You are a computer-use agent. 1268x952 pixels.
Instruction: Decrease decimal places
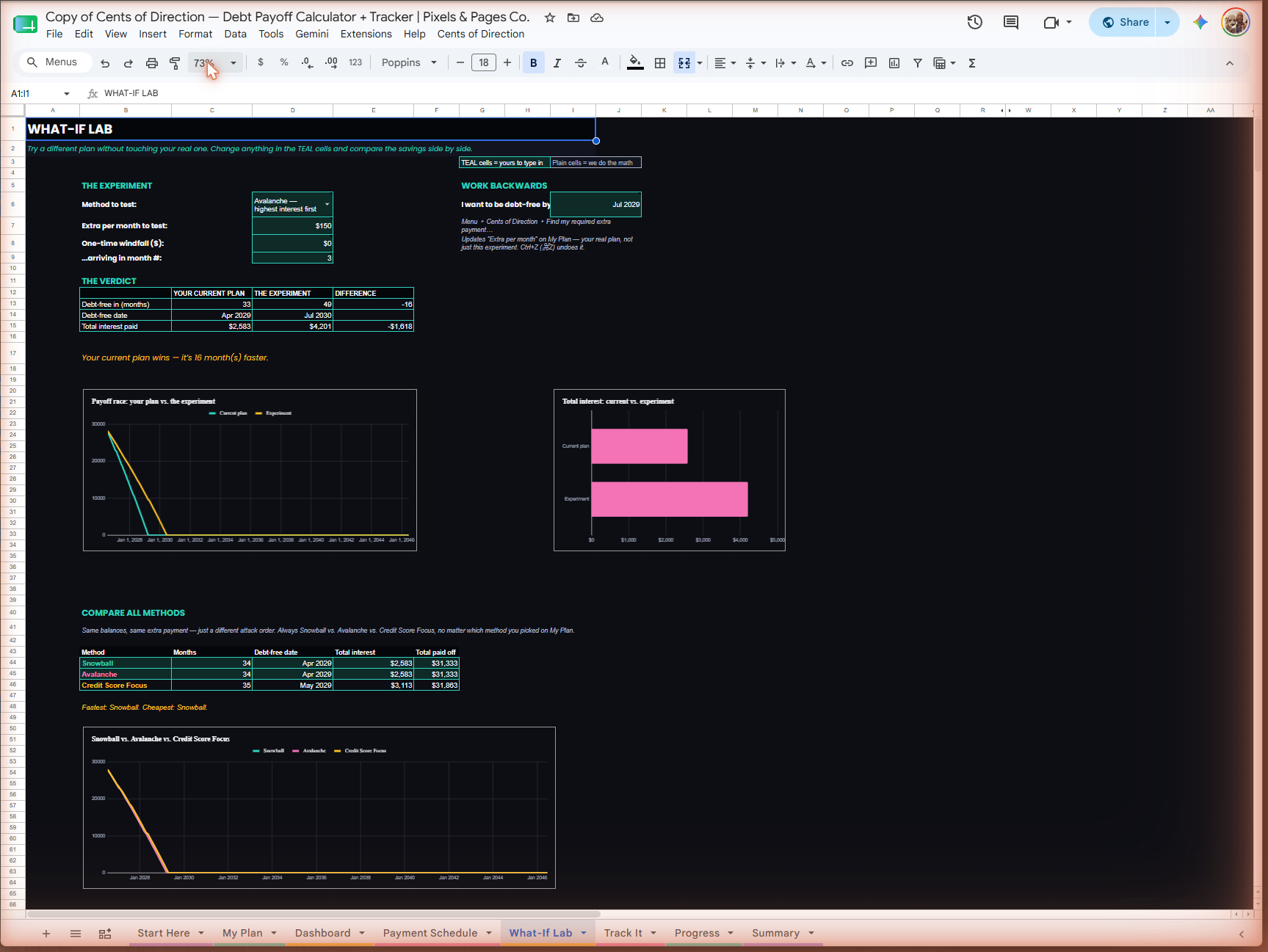click(308, 62)
